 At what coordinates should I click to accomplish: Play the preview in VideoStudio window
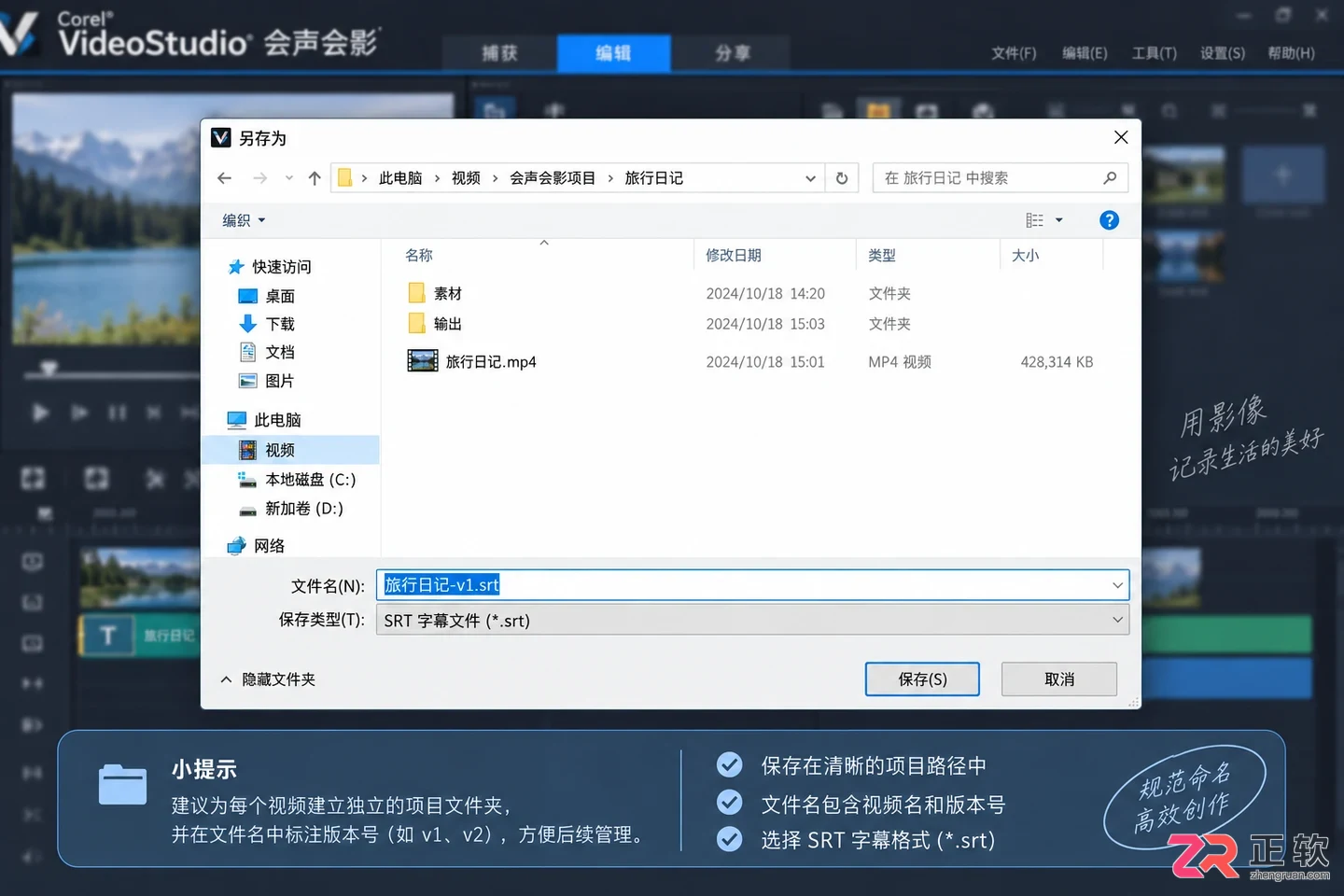[40, 413]
